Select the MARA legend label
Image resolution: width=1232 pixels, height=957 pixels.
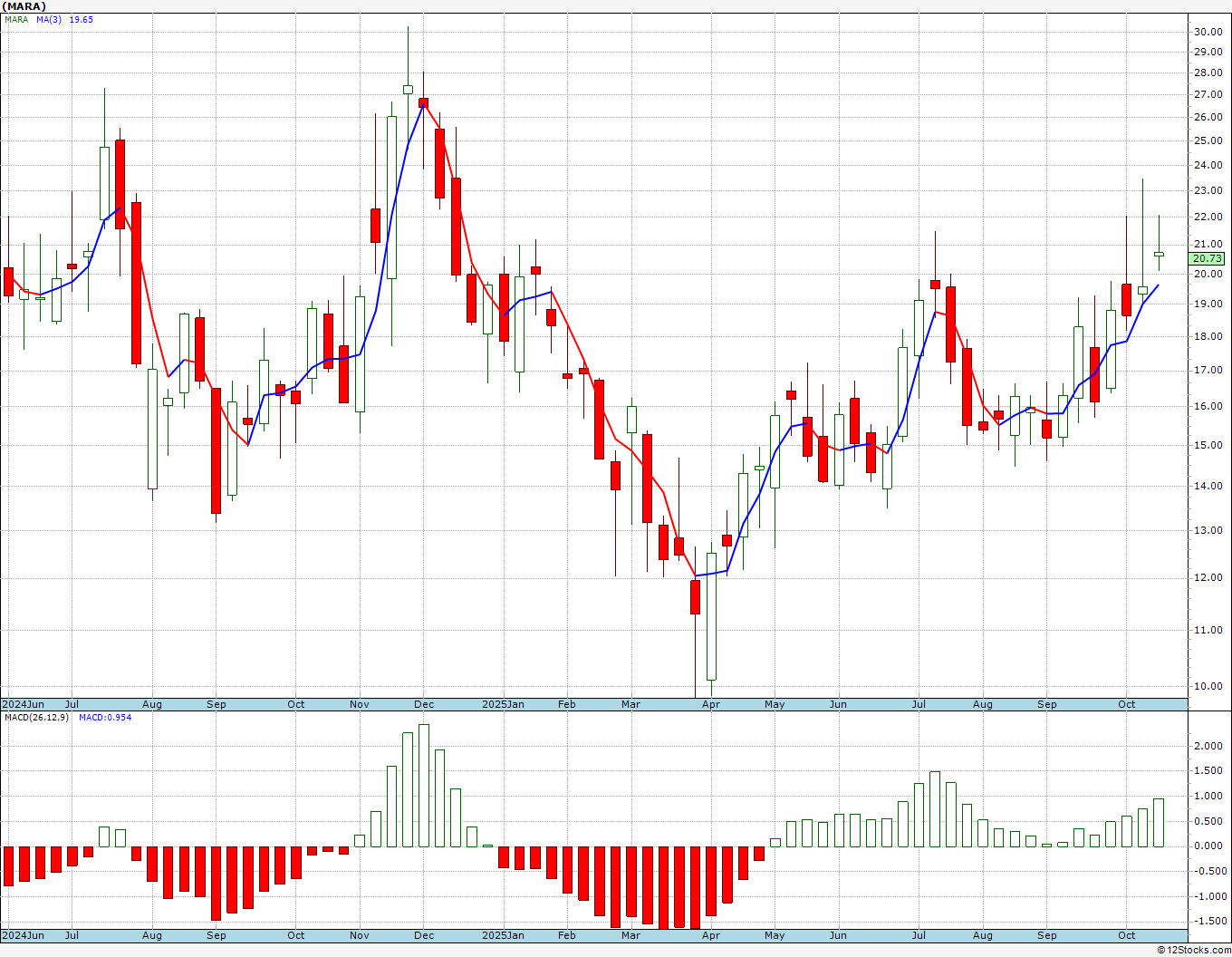pos(16,19)
